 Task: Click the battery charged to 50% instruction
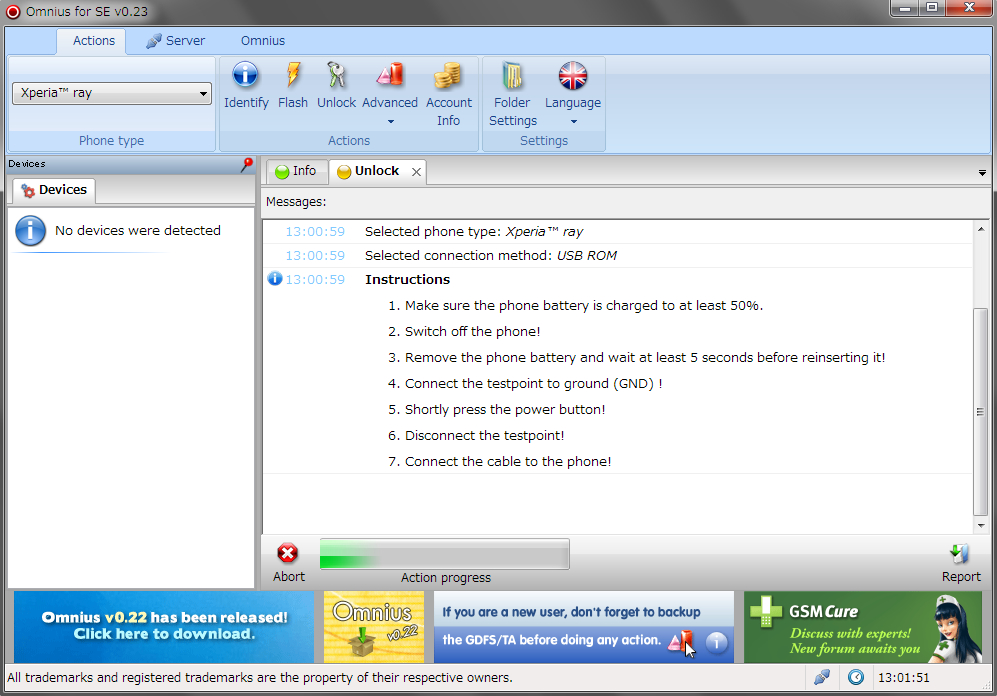(584, 305)
